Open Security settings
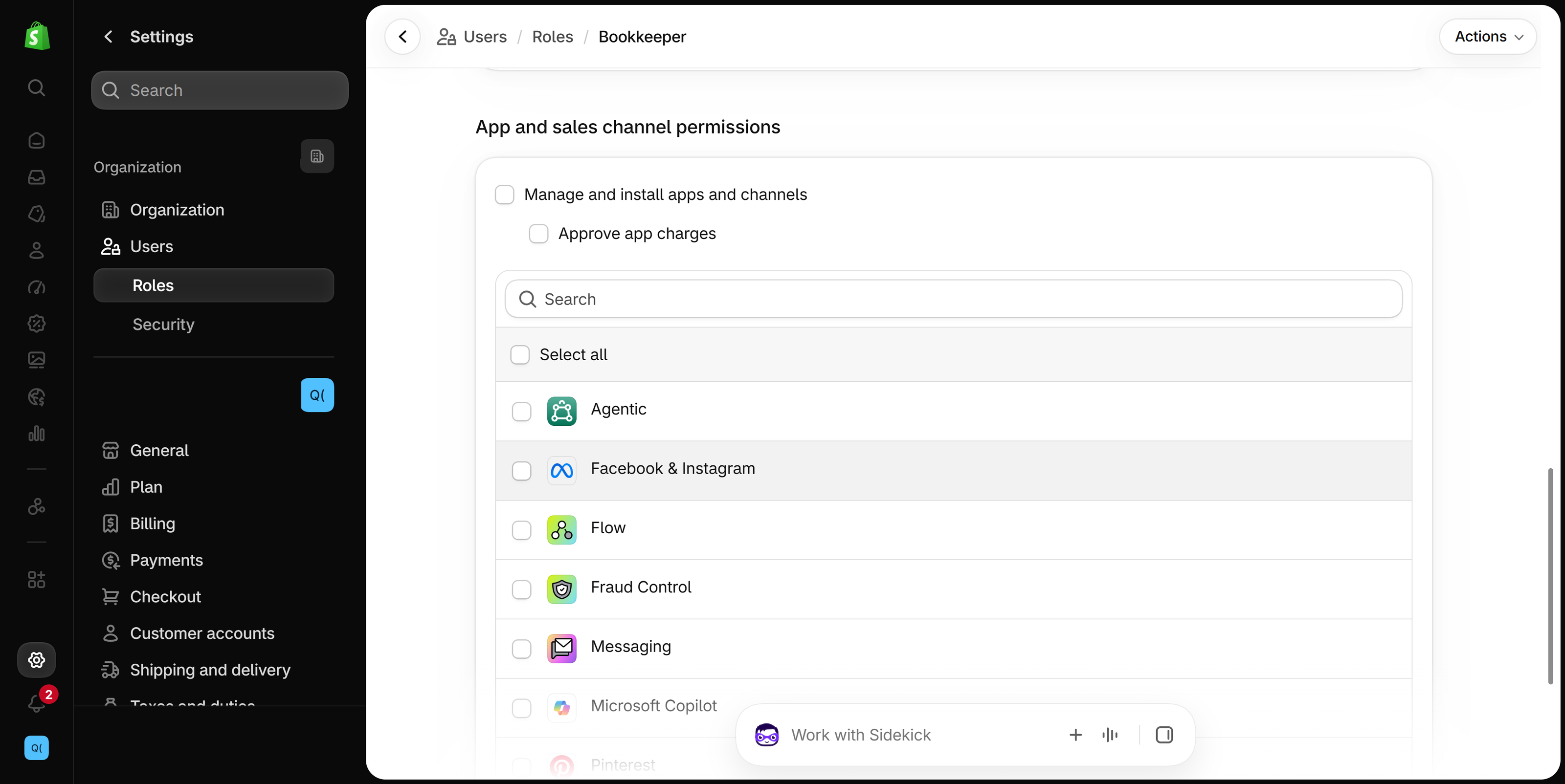 (214, 324)
